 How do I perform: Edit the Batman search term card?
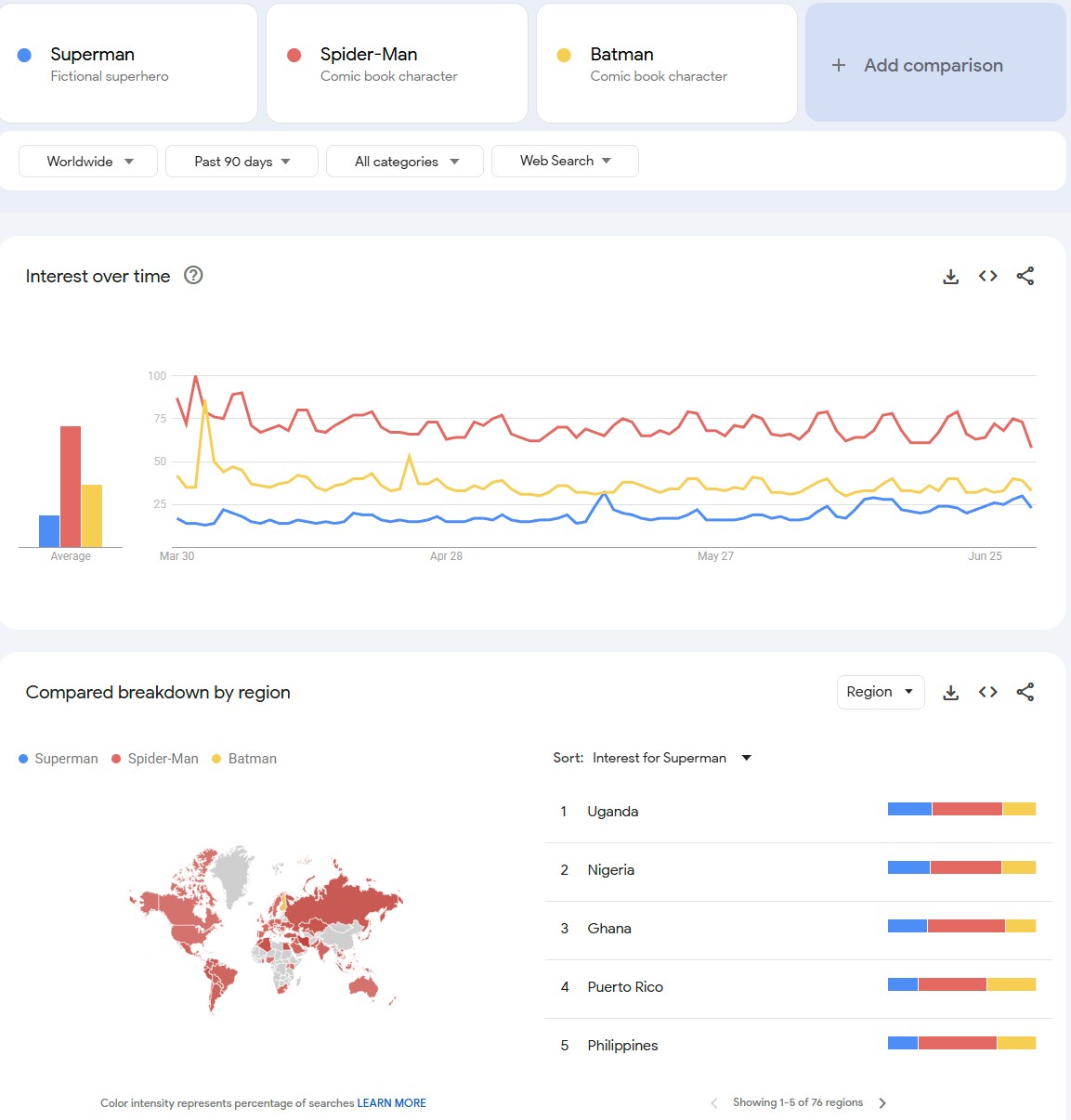click(x=667, y=63)
